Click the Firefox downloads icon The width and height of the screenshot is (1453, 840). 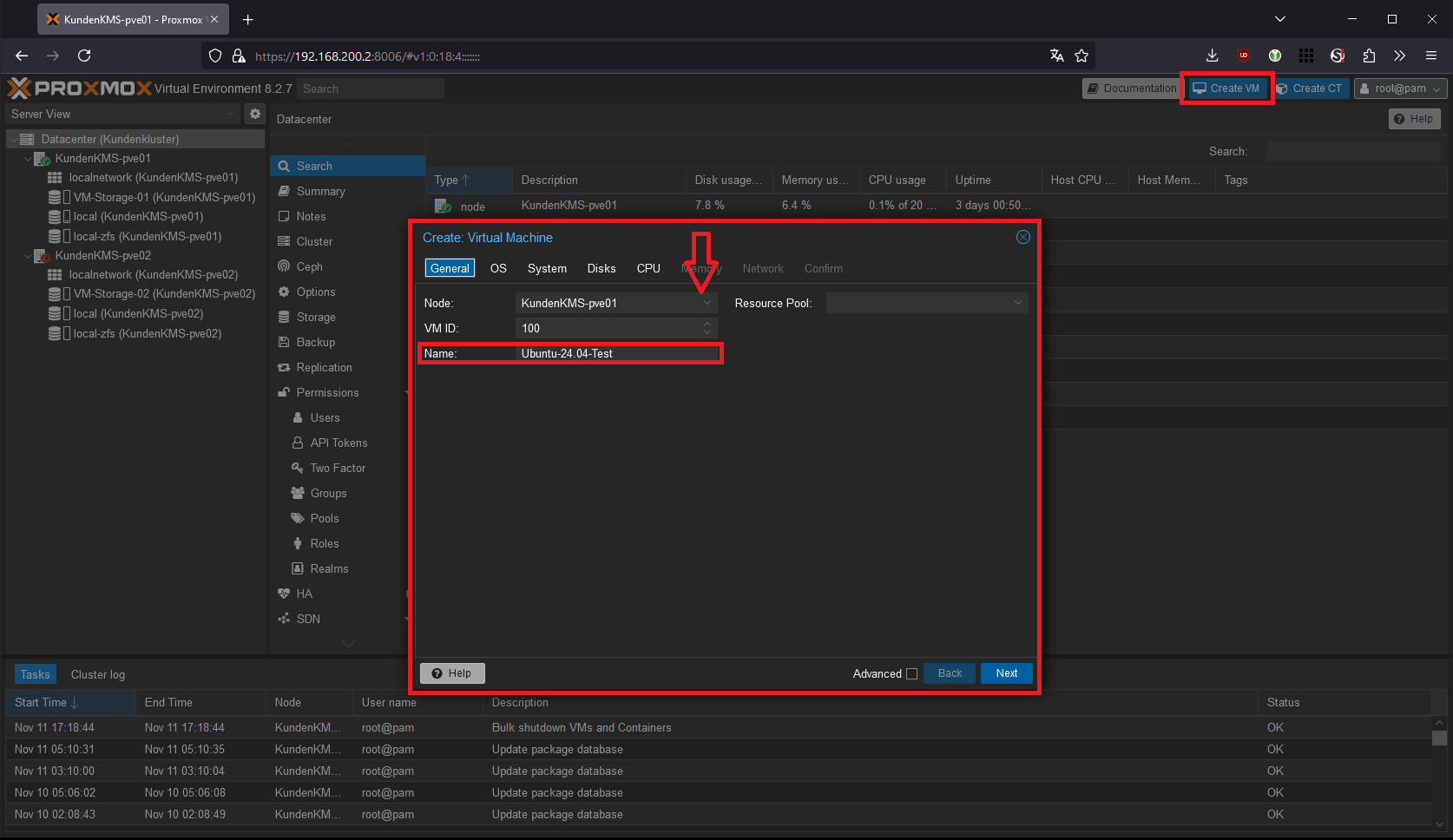[1213, 56]
